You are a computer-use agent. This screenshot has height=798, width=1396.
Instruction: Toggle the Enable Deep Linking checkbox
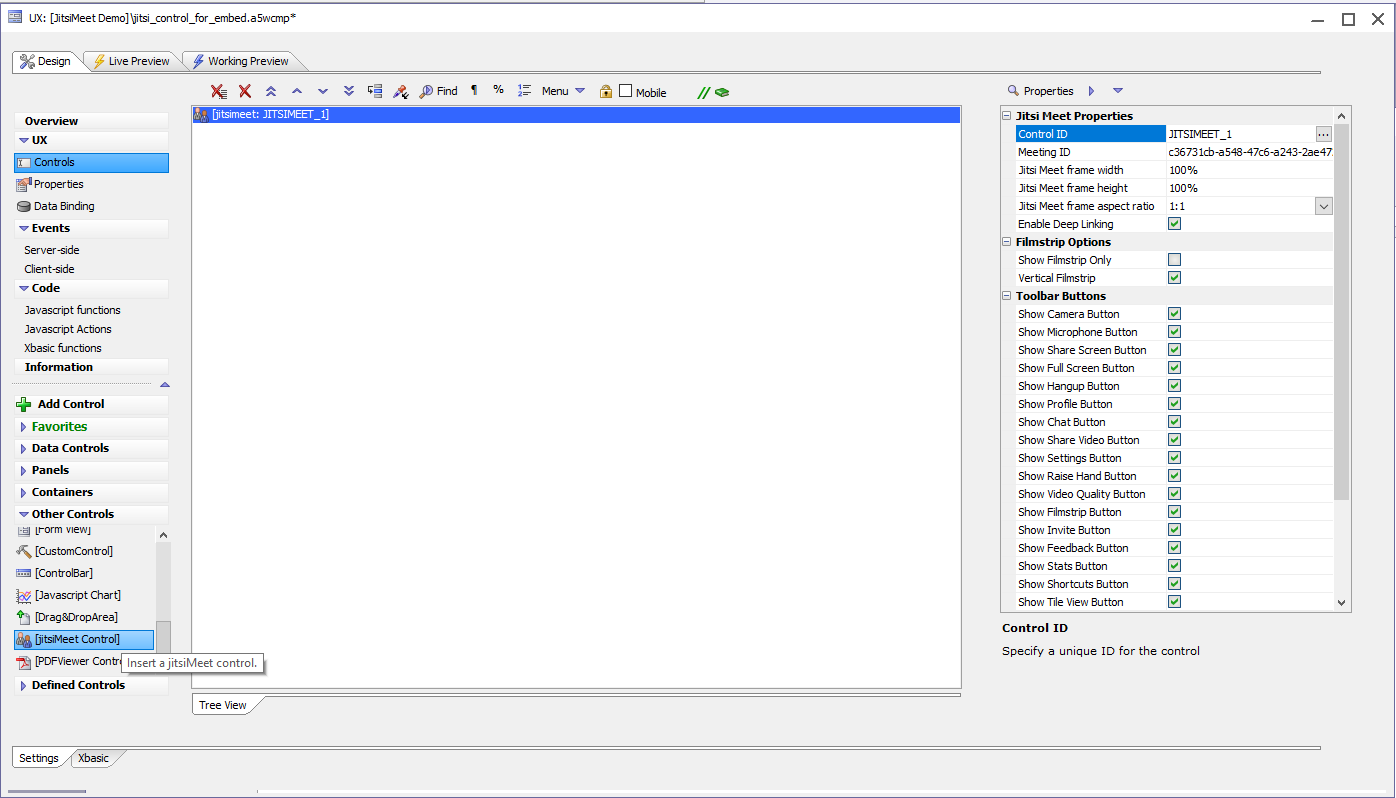tap(1174, 224)
